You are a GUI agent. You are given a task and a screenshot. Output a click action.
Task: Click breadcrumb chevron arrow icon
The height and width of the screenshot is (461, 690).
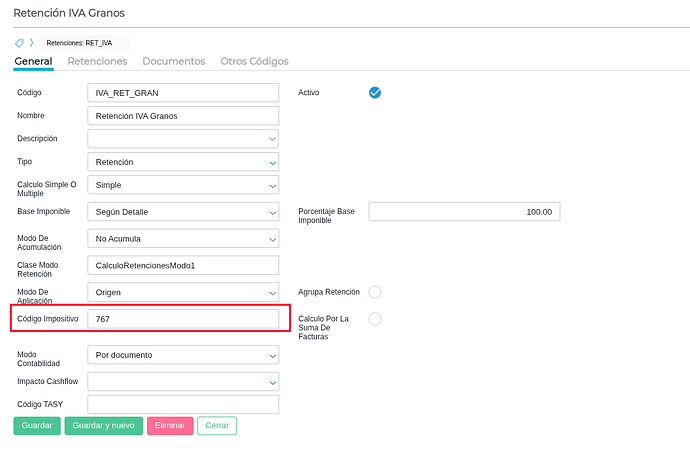tap(31, 43)
